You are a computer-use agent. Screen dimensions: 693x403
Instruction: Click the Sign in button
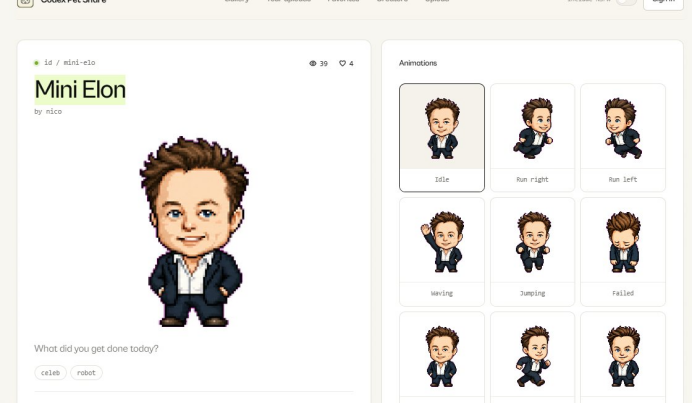click(663, 3)
